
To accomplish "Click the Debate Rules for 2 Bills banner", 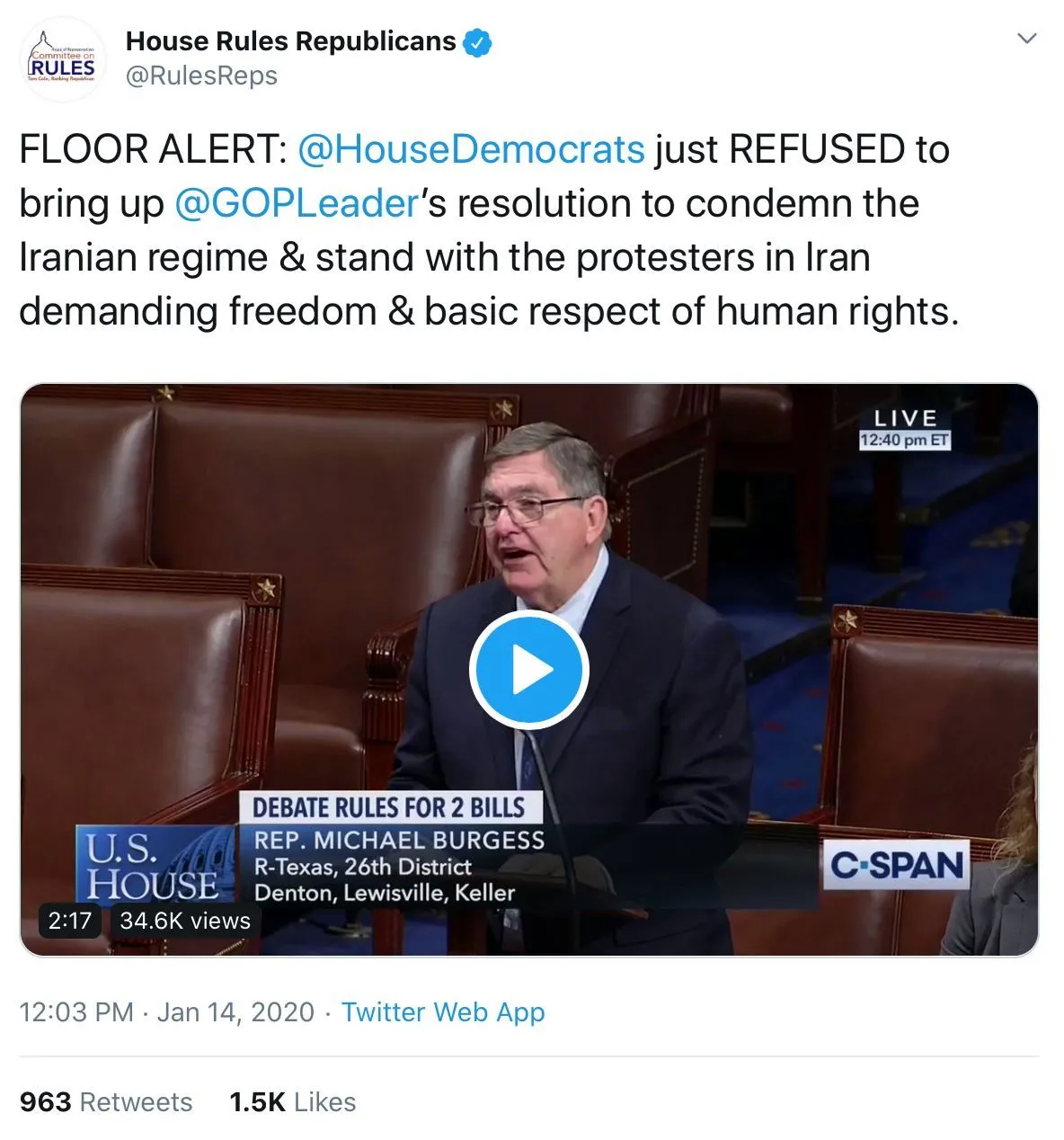I will point(390,807).
